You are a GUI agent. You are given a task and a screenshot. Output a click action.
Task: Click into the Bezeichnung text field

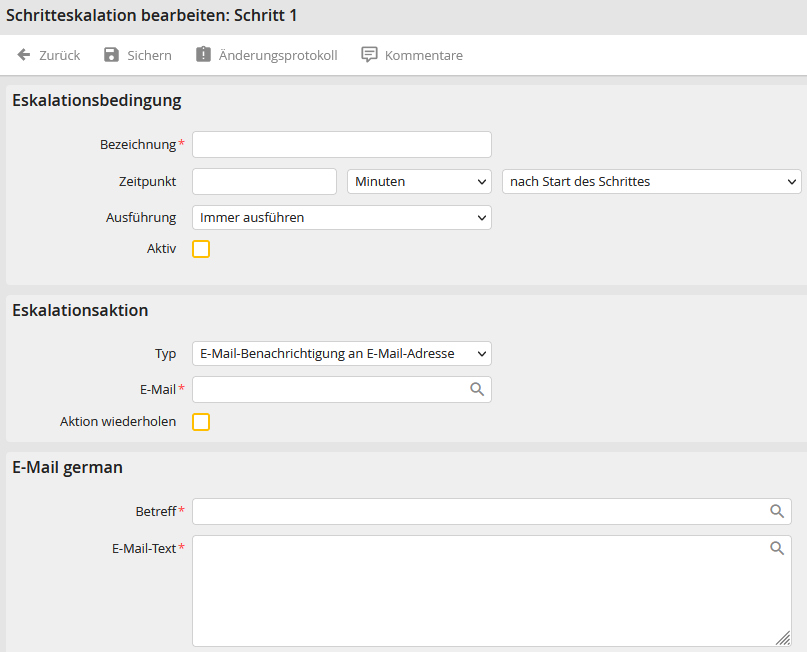pos(341,145)
